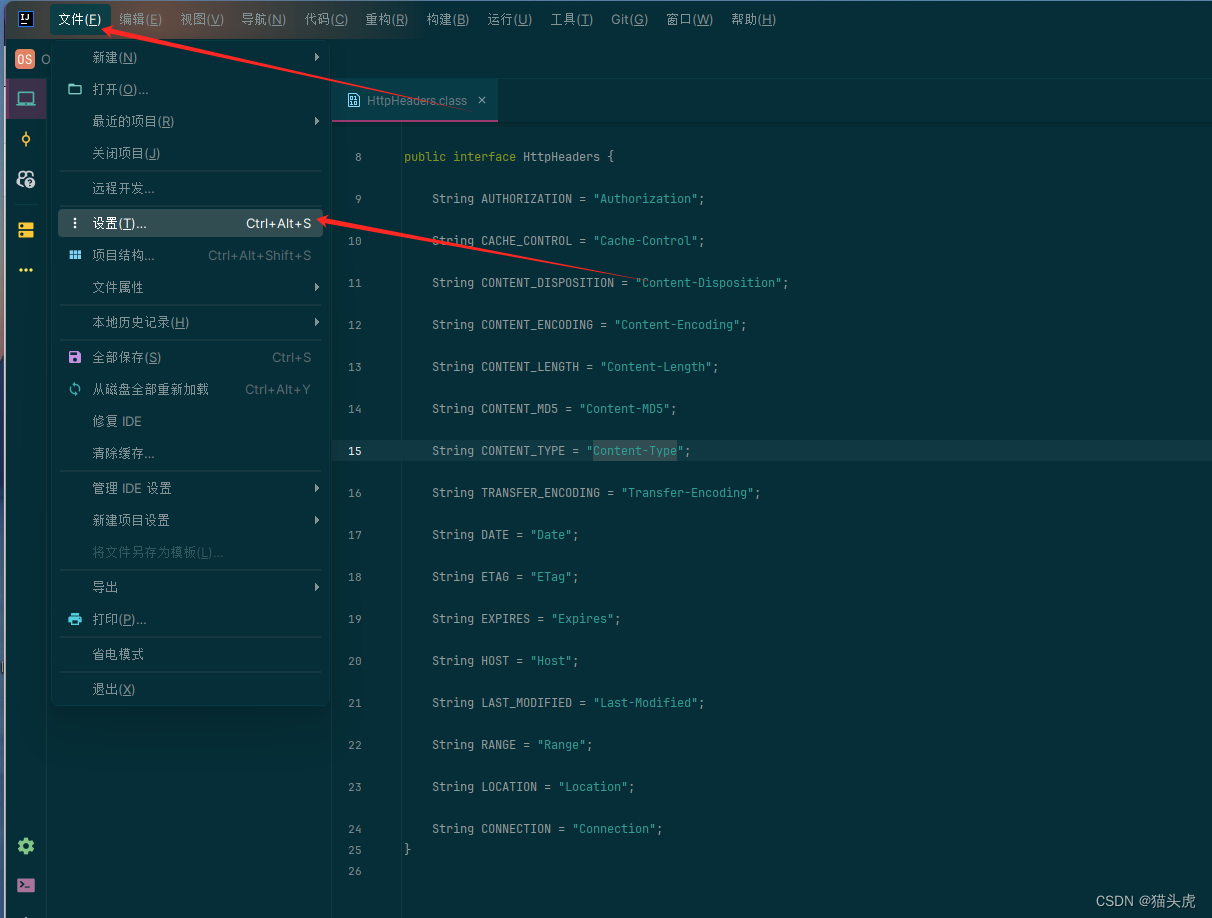Click "Content-MD5" string on line 14
Image resolution: width=1212 pixels, height=918 pixels.
point(625,409)
